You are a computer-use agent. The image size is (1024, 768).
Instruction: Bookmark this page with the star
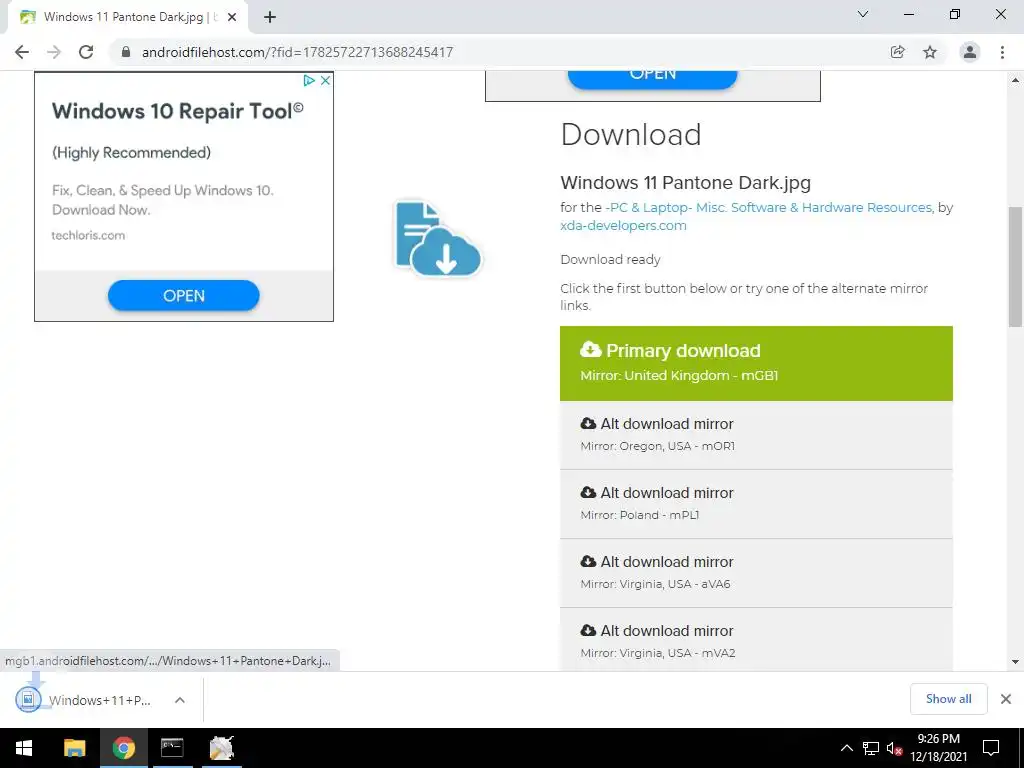[930, 52]
